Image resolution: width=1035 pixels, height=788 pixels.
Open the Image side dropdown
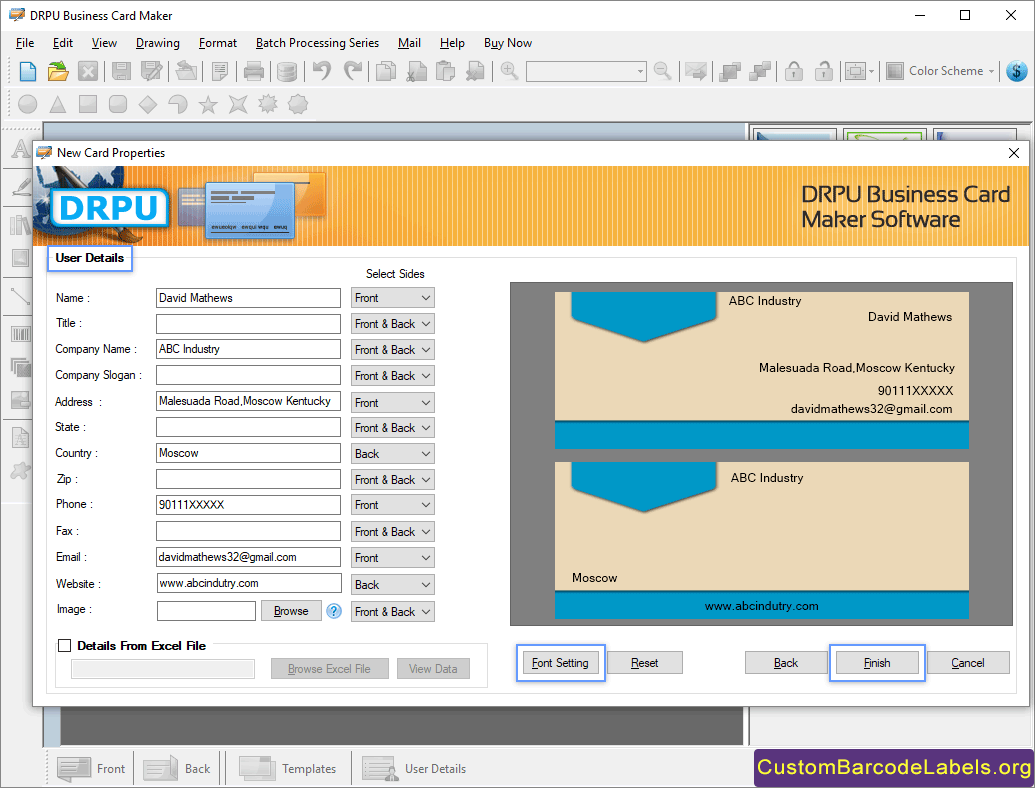point(393,612)
